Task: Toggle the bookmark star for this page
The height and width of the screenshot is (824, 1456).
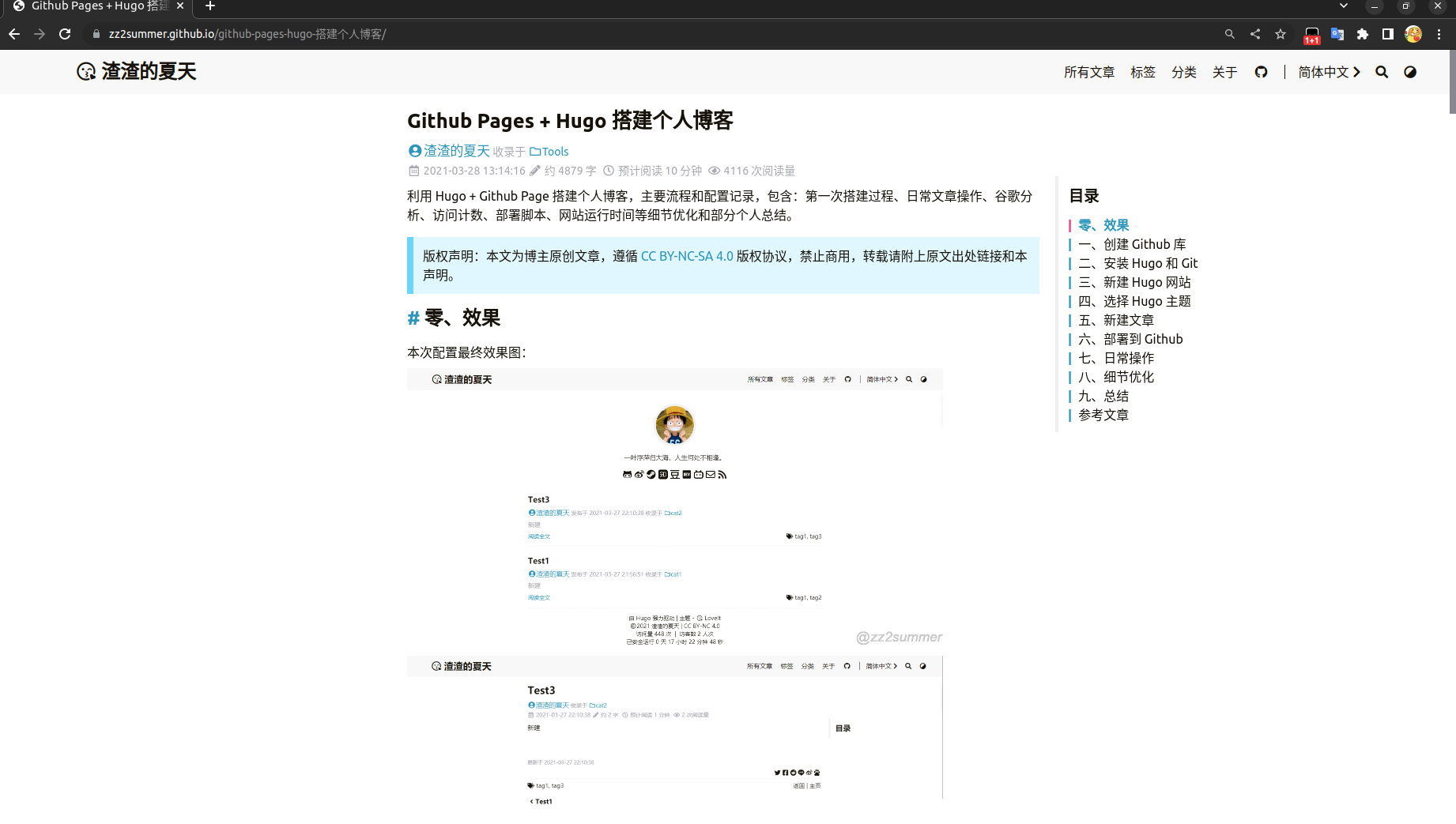Action: (1280, 34)
